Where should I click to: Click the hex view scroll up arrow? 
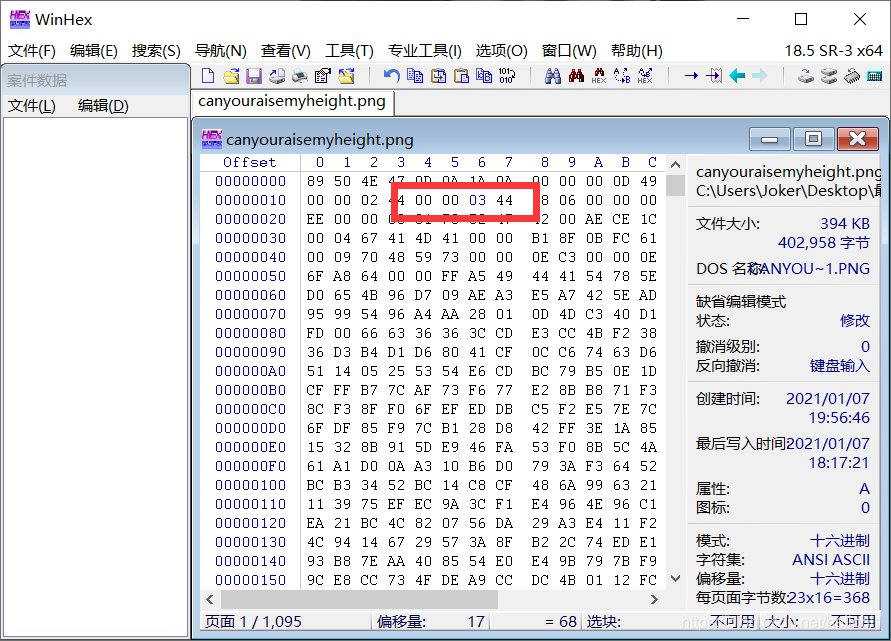(x=675, y=165)
